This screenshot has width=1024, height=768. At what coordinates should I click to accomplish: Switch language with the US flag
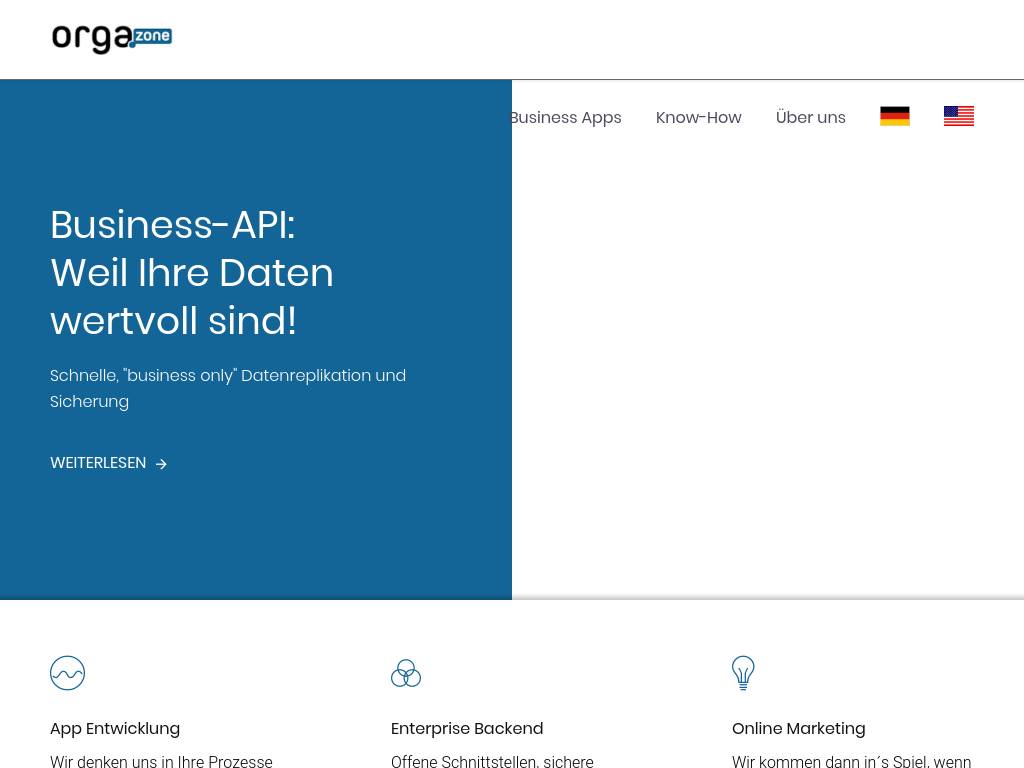pos(958,117)
